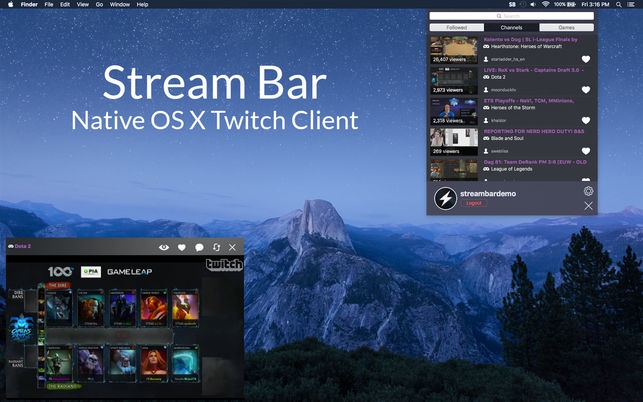Viewport: 643px width, 402px height.
Task: Click the Logout button
Action: point(474,203)
